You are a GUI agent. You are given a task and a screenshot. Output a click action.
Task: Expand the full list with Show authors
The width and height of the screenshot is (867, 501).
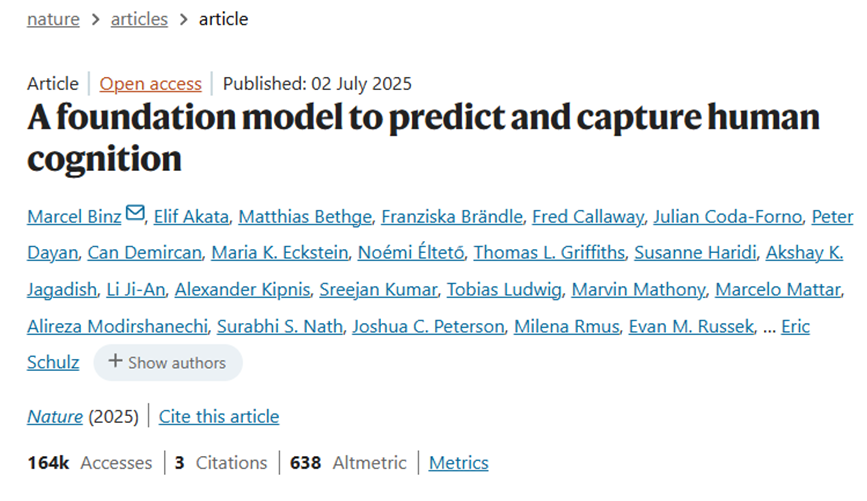pos(168,362)
